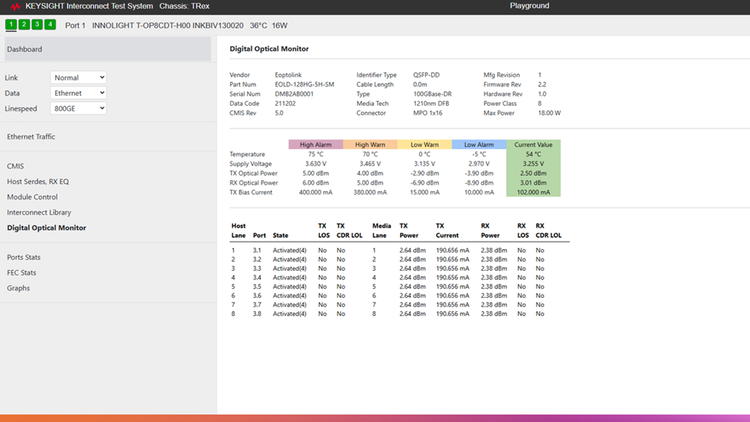The width and height of the screenshot is (750, 422).
Task: Open Interconnect Library page
Action: [39, 212]
